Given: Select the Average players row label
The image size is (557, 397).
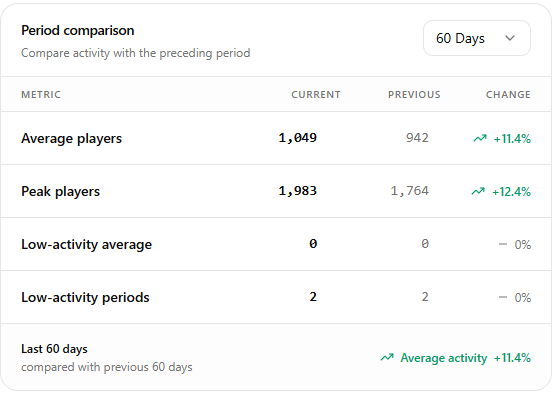Looking at the screenshot, I should click(72, 139).
